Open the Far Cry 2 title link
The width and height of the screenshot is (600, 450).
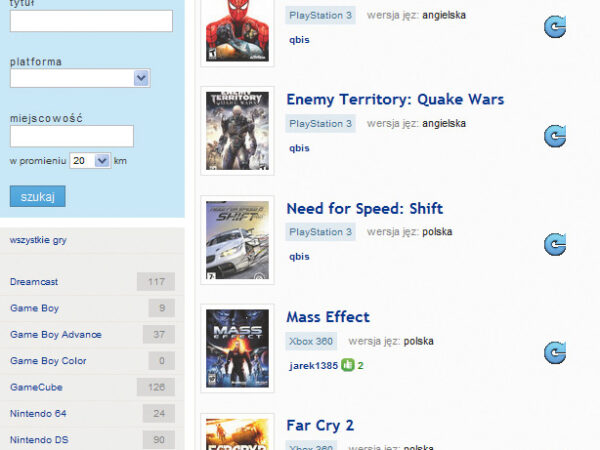coord(320,425)
